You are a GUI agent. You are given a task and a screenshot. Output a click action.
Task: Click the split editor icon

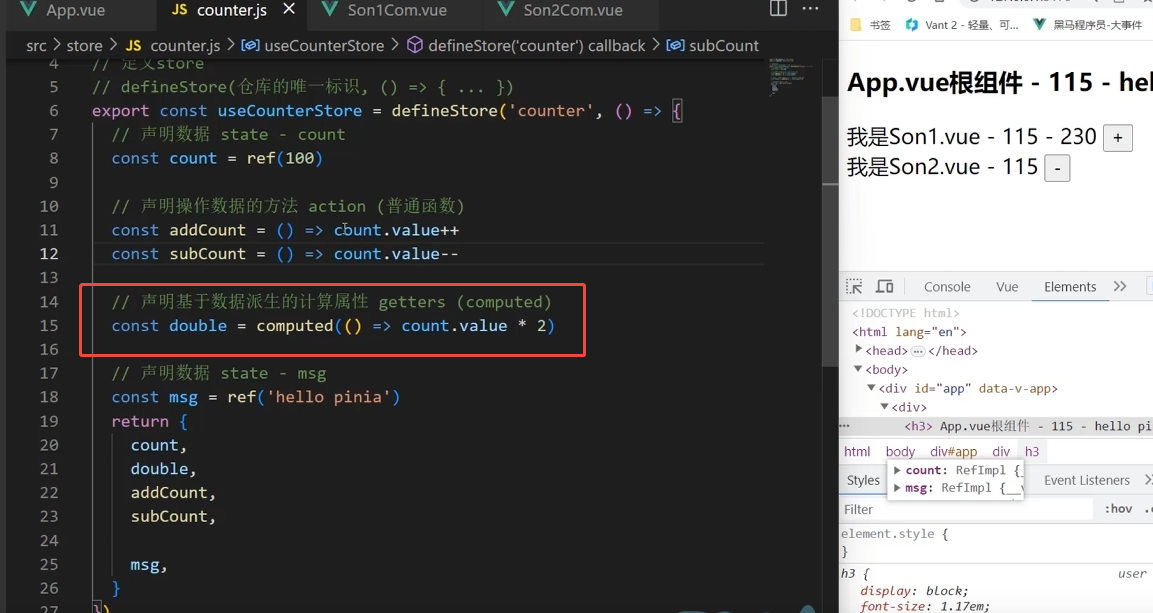[x=778, y=9]
